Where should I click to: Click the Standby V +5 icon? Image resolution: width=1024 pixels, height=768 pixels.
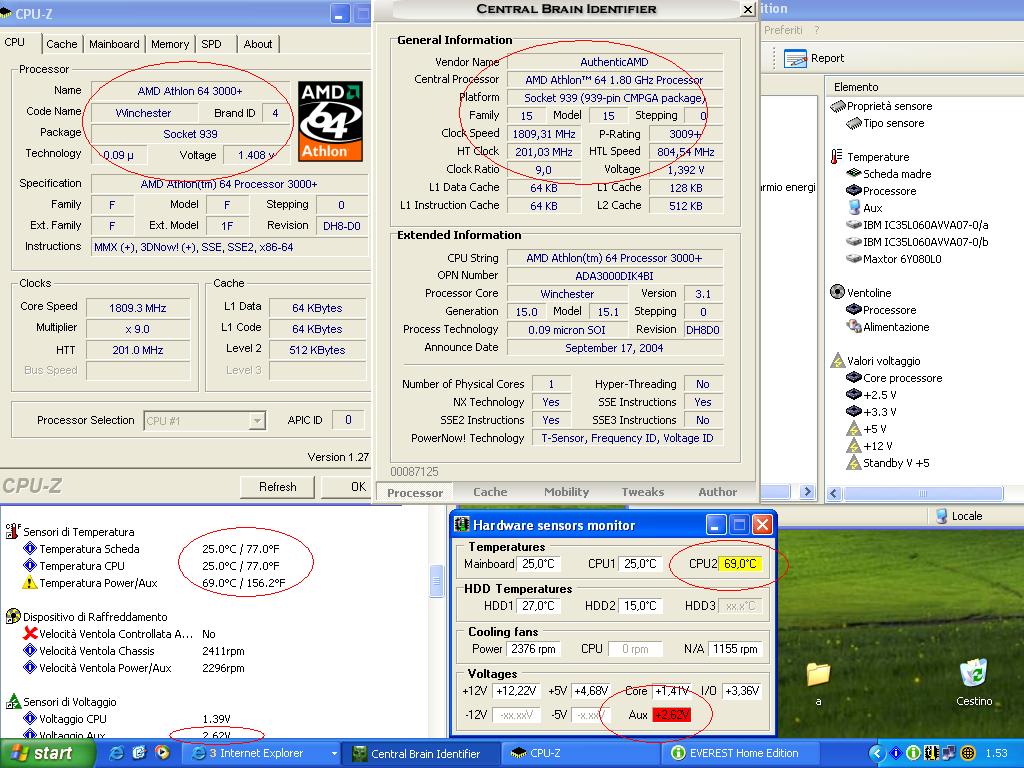click(854, 462)
